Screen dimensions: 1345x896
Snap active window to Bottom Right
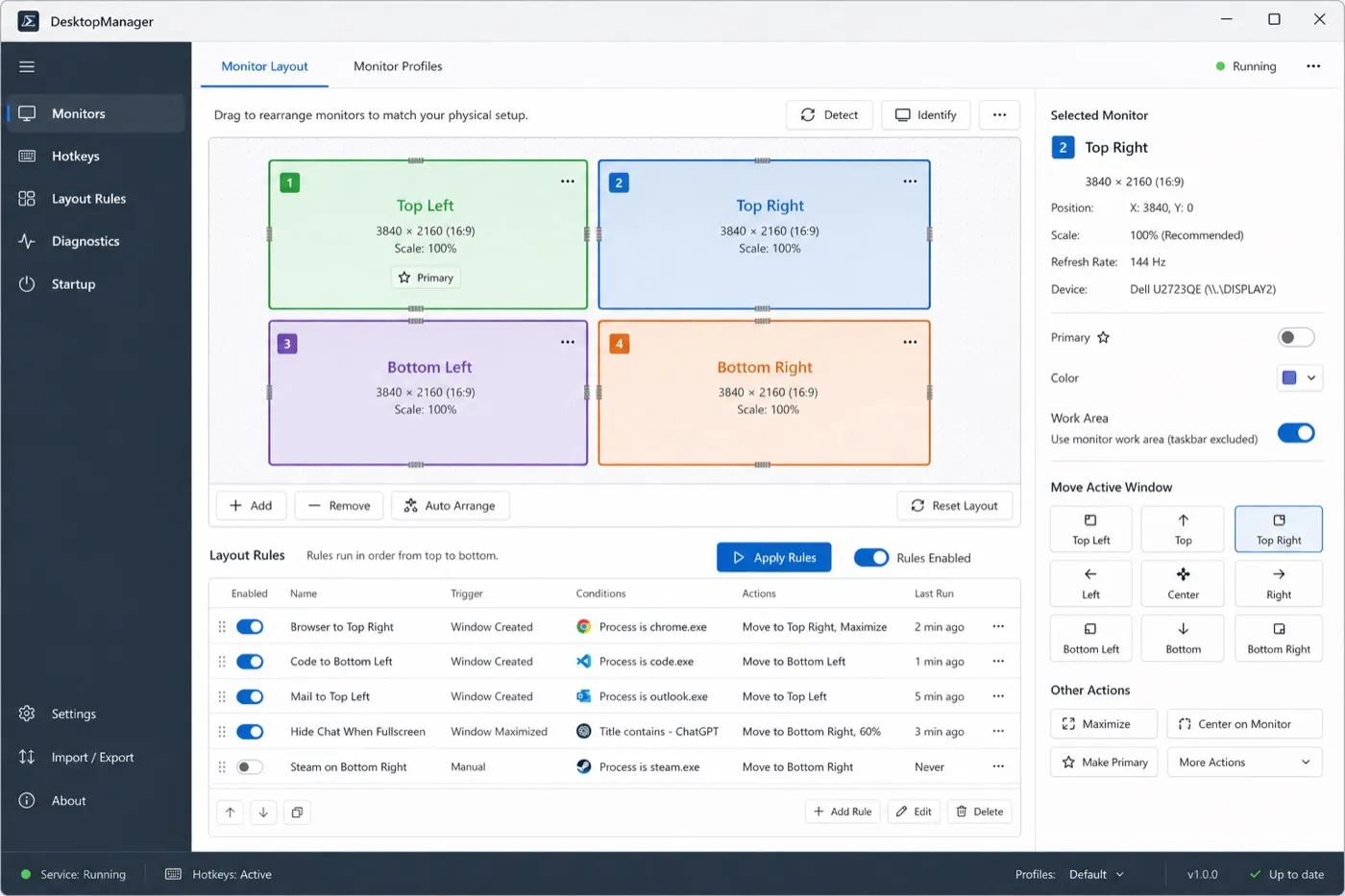click(1279, 638)
